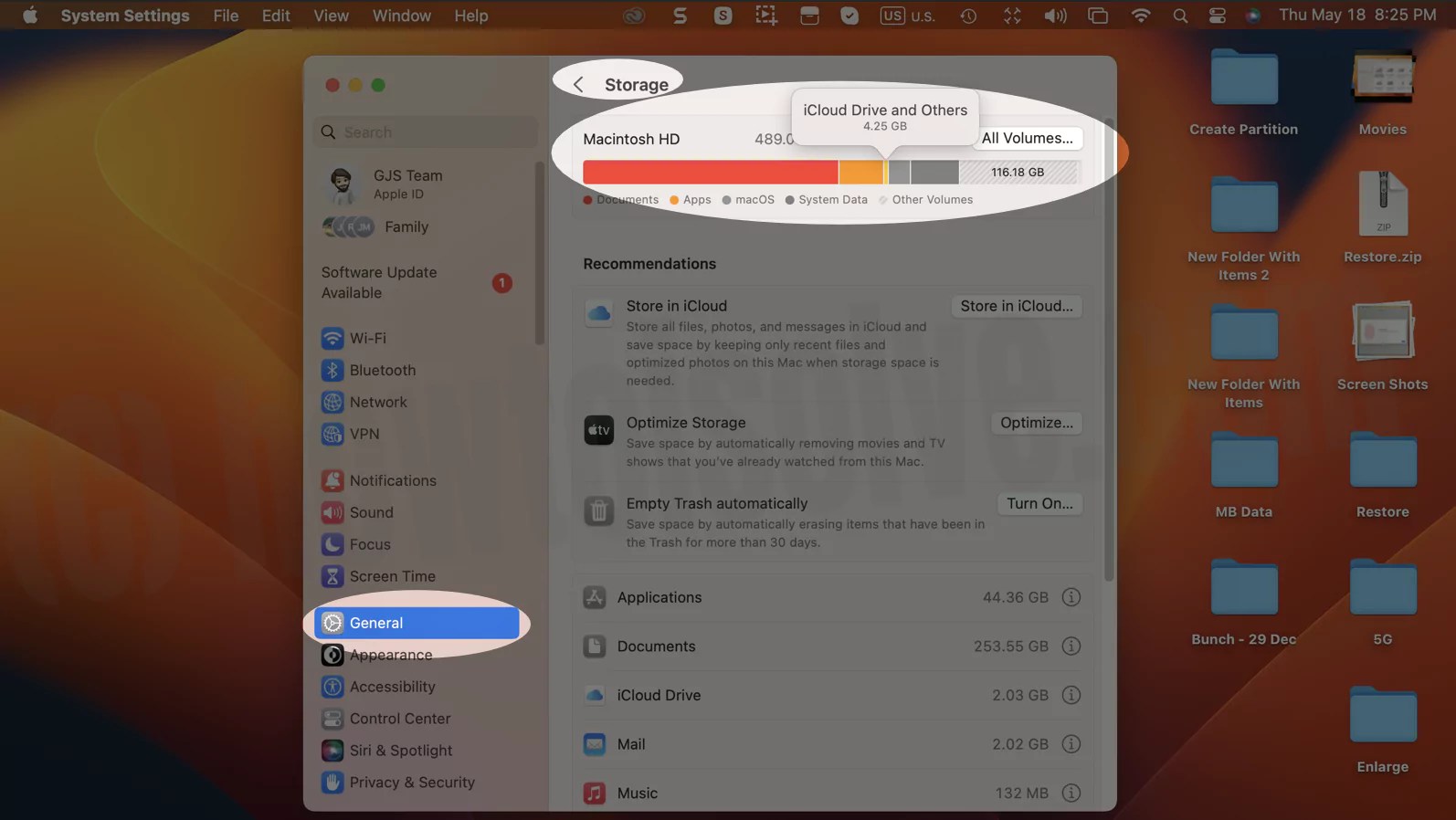The height and width of the screenshot is (820, 1456).
Task: Click the settings Search field
Action: pyautogui.click(x=426, y=132)
